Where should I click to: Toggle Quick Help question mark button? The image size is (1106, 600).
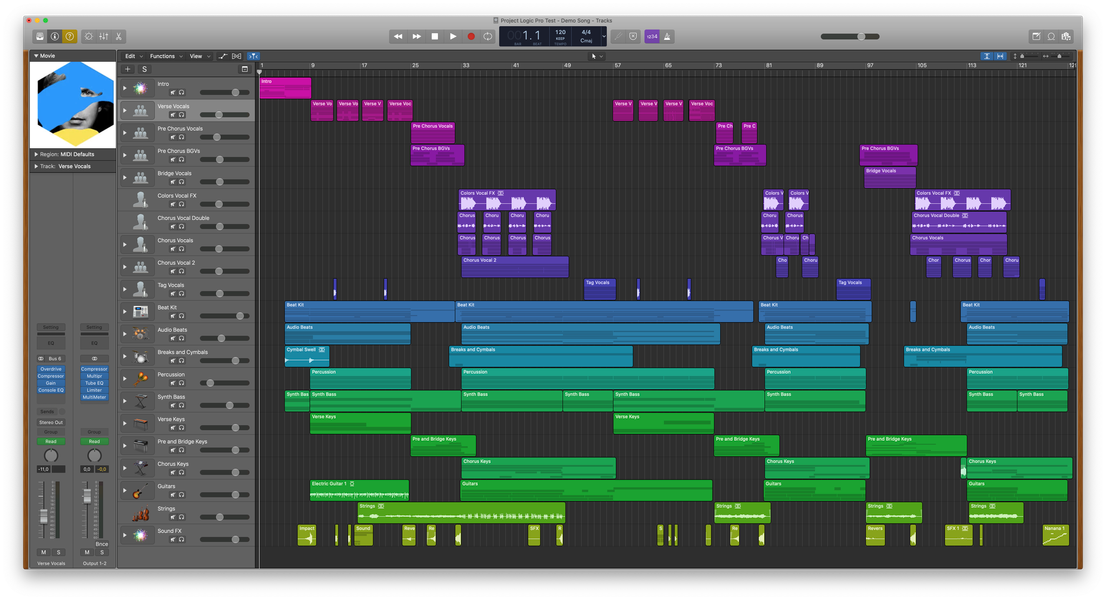click(69, 36)
